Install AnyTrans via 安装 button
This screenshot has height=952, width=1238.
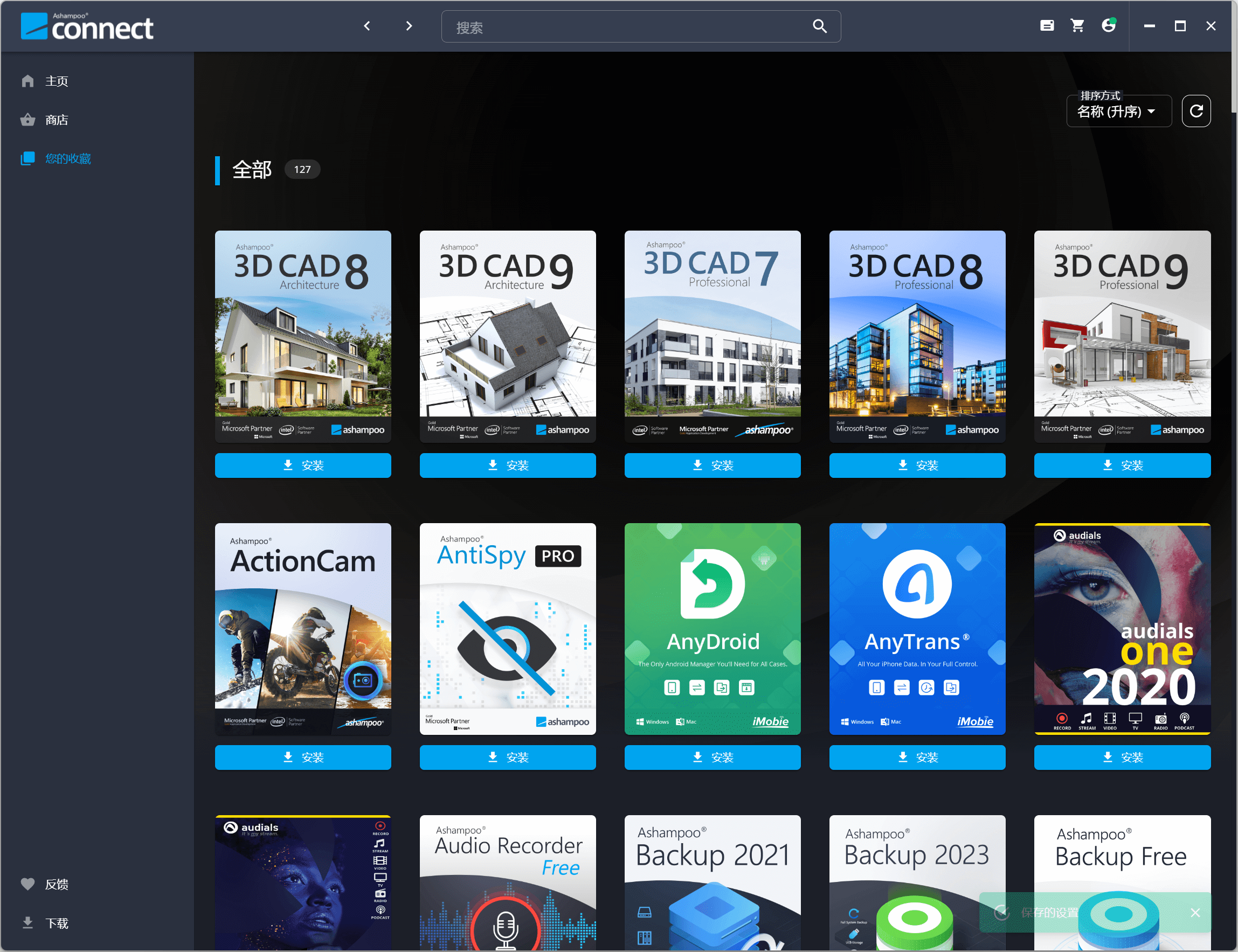pyautogui.click(x=917, y=757)
